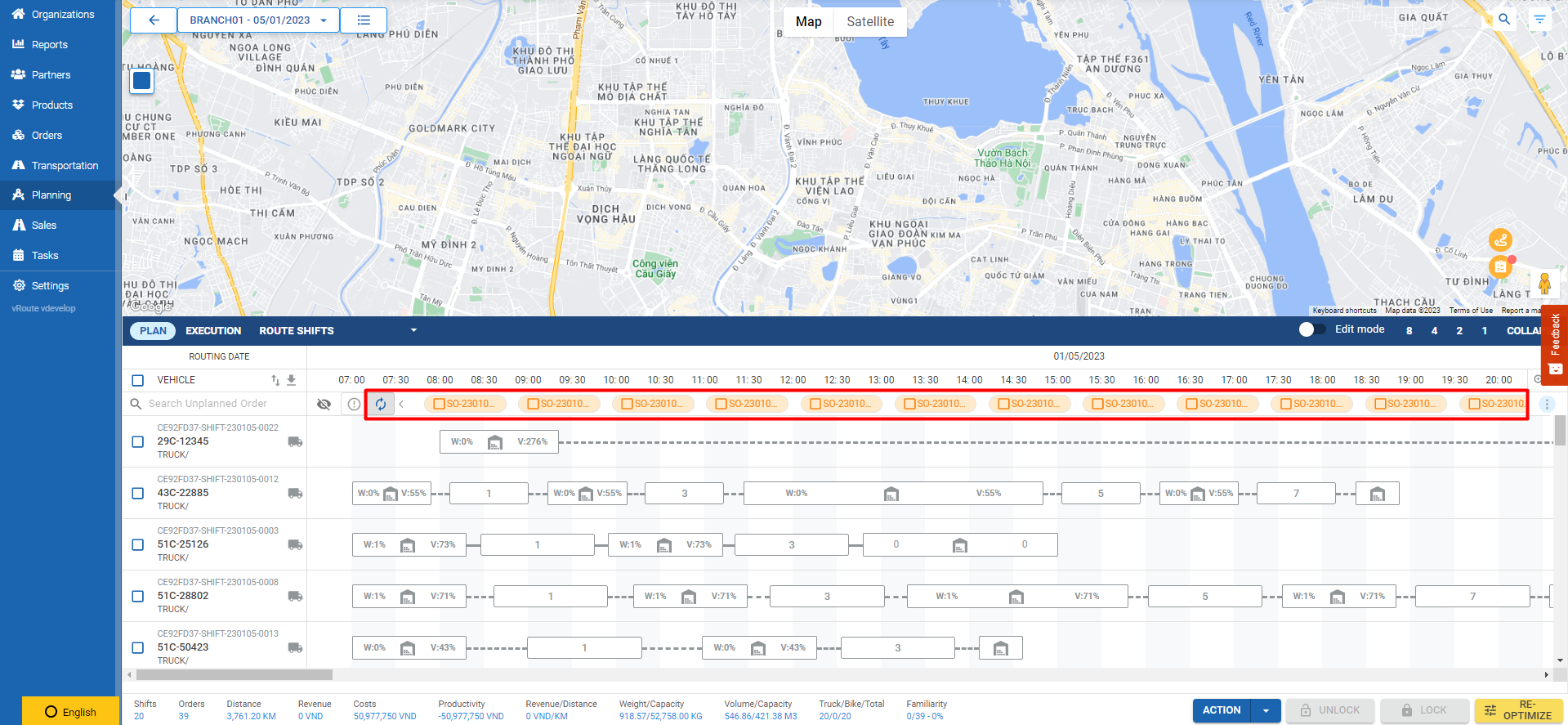The image size is (1568, 725).
Task: Select checkbox for vehicle 51C-50423
Action: click(138, 647)
